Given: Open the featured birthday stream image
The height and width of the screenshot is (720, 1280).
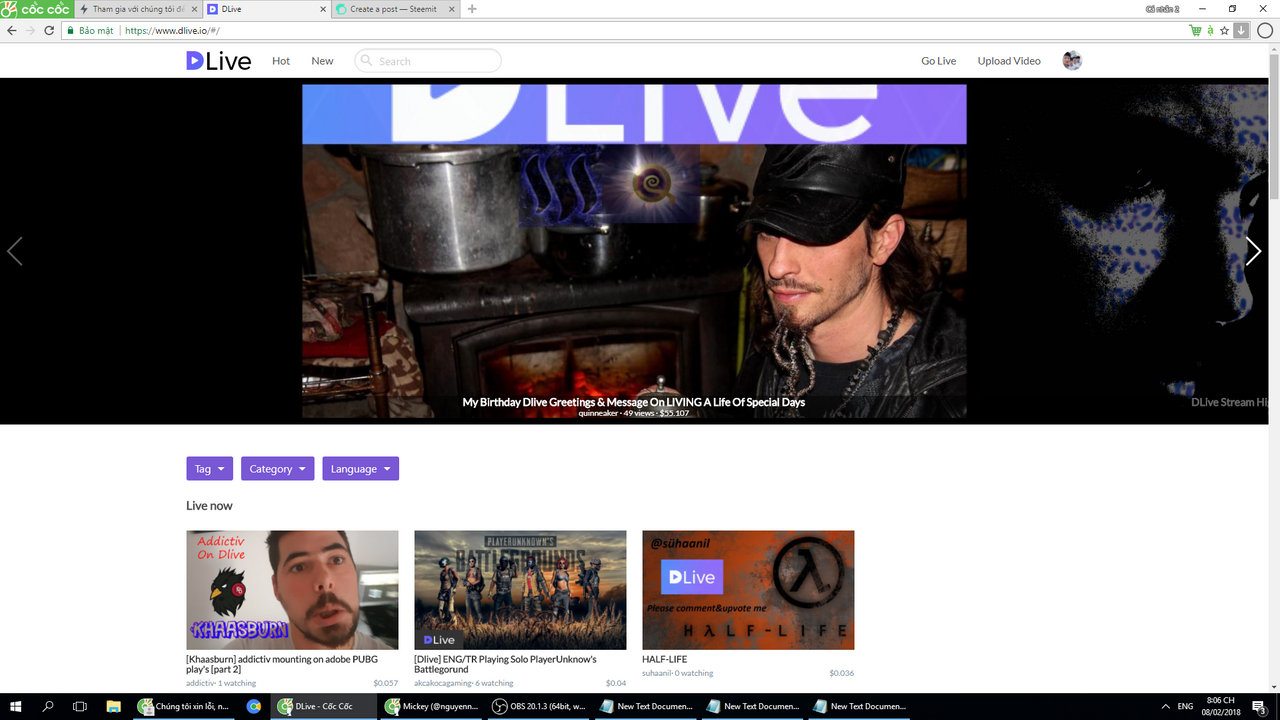Looking at the screenshot, I should (x=634, y=251).
